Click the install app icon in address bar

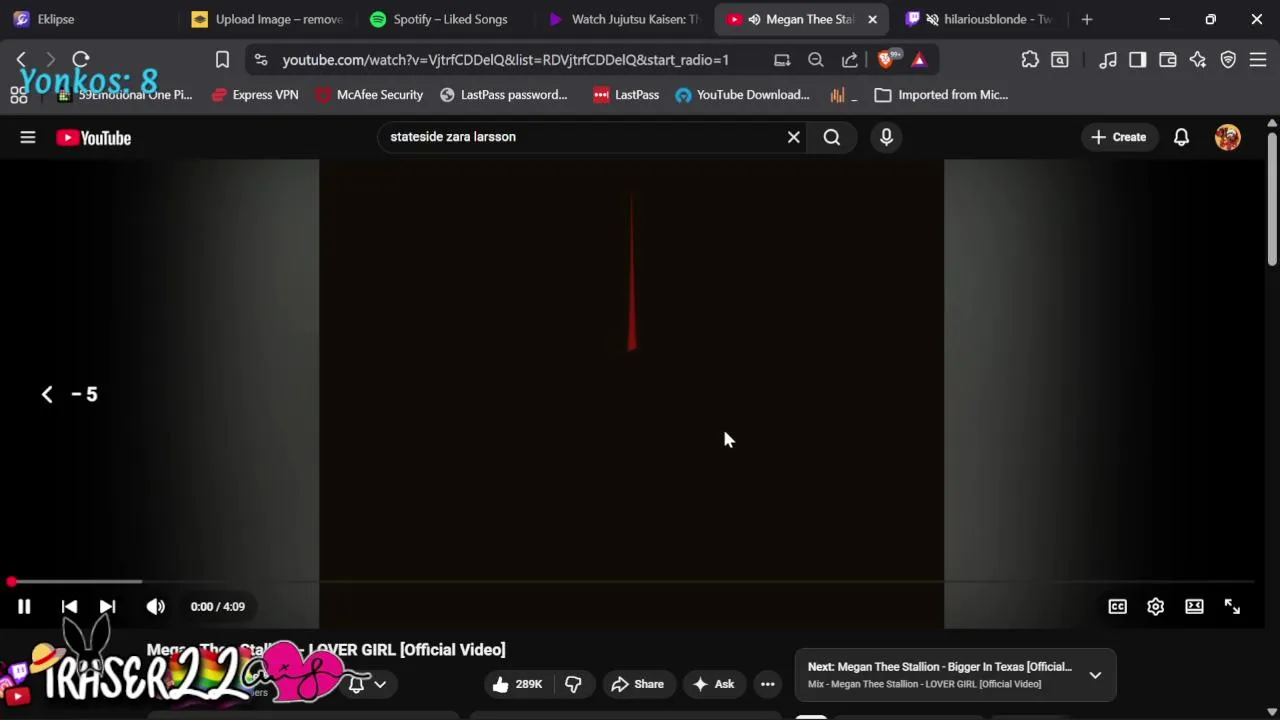point(782,60)
